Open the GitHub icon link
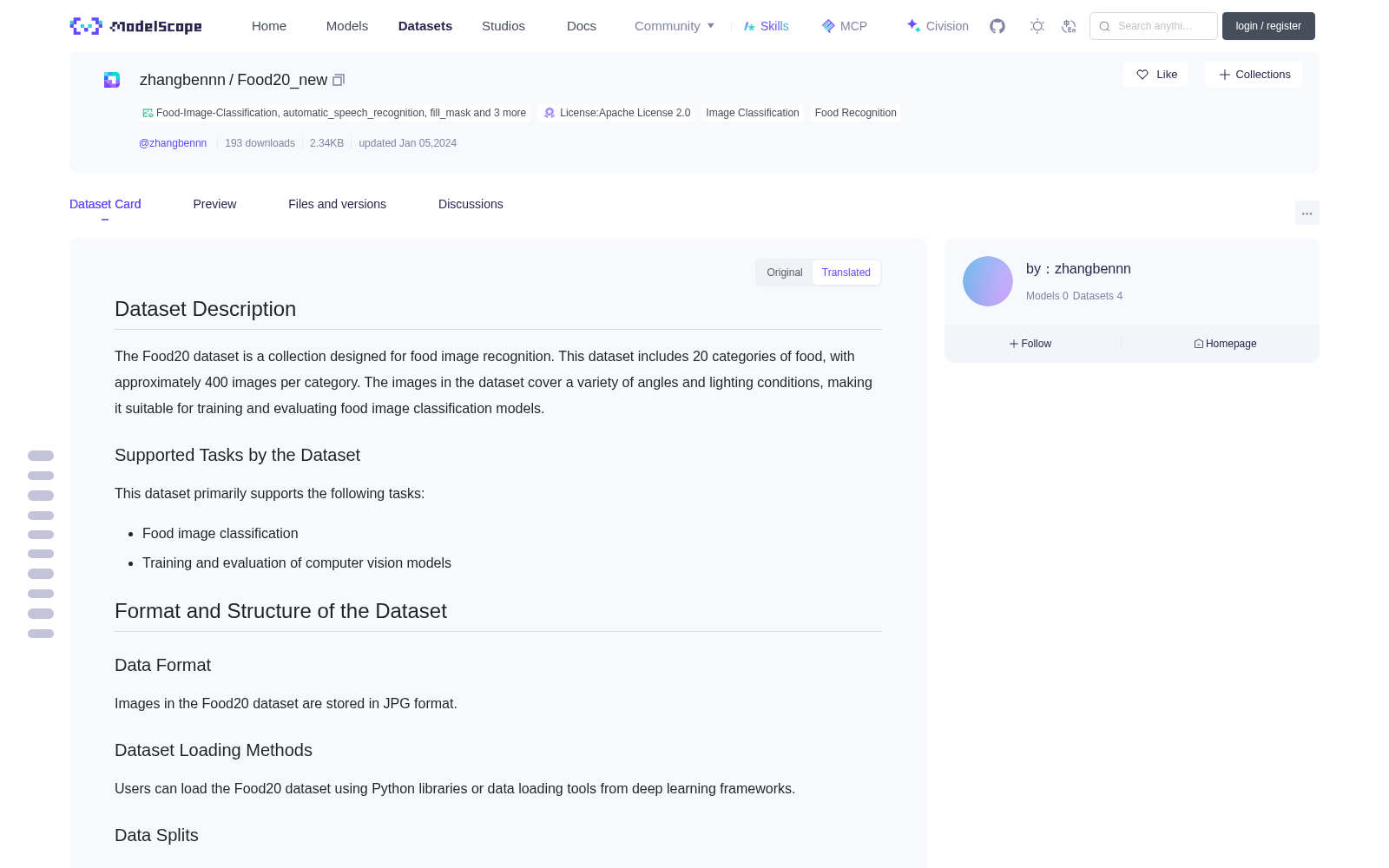The image size is (1389, 868). pyautogui.click(x=997, y=26)
